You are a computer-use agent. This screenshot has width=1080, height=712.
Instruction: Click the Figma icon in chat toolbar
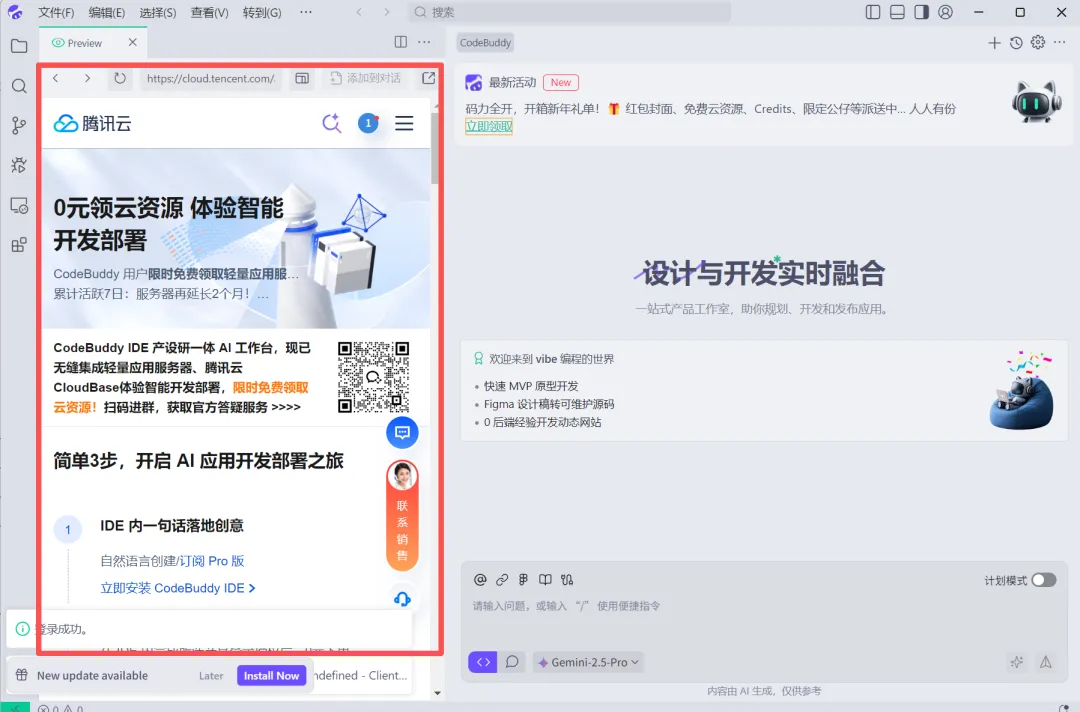pos(523,580)
